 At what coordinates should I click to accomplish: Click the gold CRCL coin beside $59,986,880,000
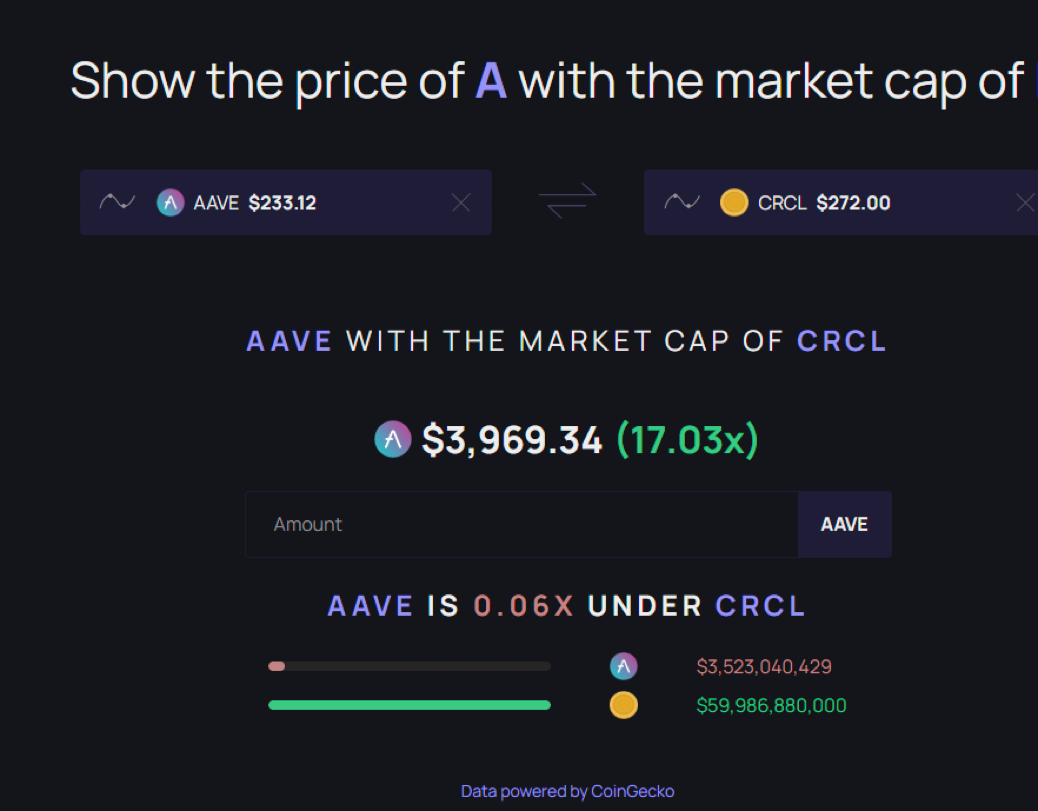(623, 705)
